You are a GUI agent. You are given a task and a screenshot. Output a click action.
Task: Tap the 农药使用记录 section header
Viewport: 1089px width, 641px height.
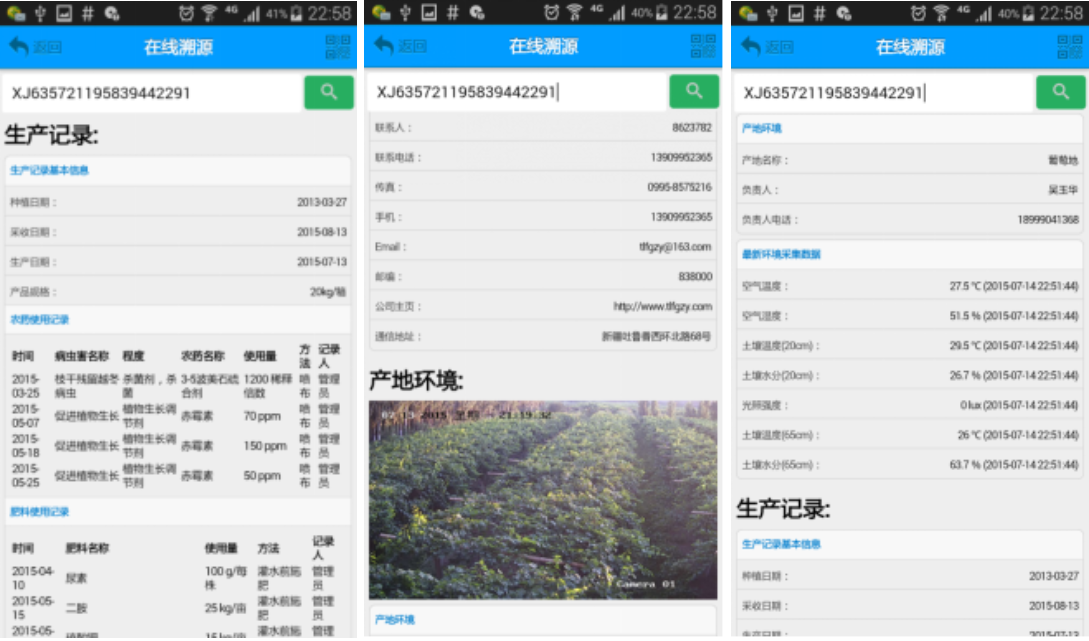(x=40, y=320)
